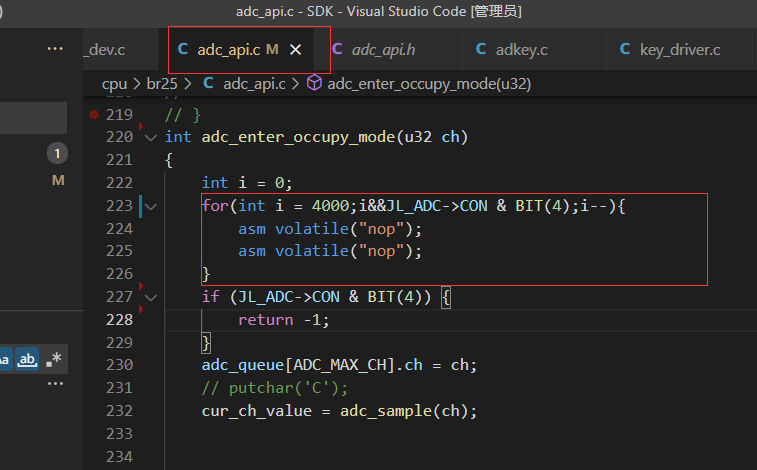Click line number 232 in the gutter
This screenshot has width=757, height=470.
point(119,411)
